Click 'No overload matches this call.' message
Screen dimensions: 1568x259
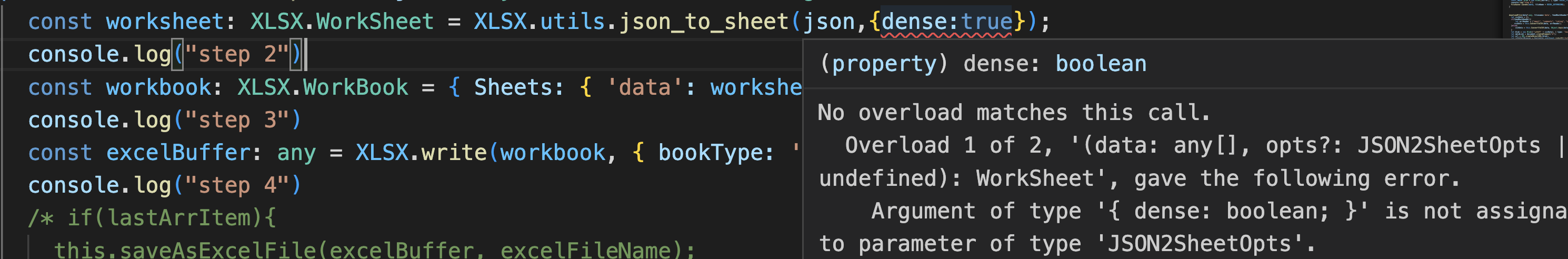click(x=1014, y=113)
